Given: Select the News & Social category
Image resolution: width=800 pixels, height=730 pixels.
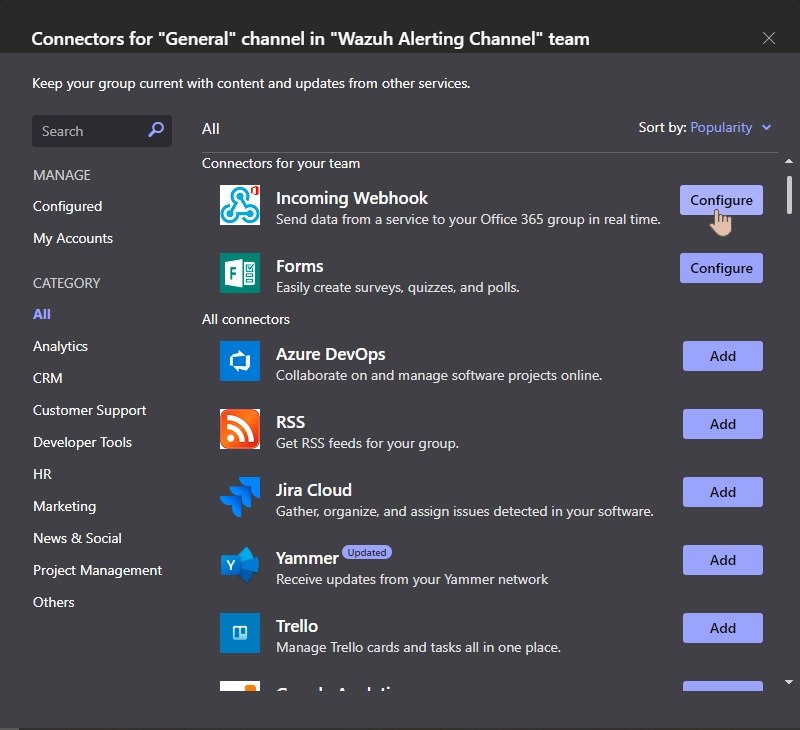Looking at the screenshot, I should point(77,538).
